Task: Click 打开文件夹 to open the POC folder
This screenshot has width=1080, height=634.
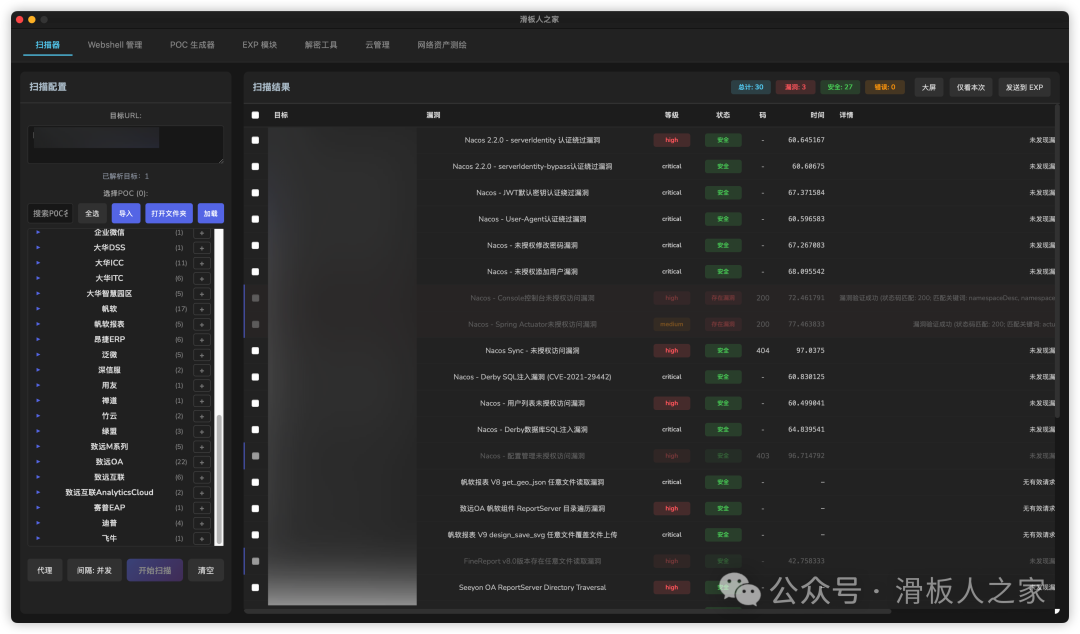Action: pos(169,214)
